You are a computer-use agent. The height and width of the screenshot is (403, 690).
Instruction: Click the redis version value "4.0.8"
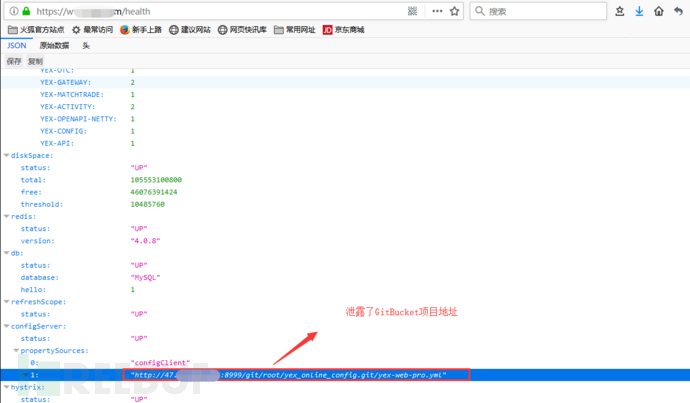146,241
